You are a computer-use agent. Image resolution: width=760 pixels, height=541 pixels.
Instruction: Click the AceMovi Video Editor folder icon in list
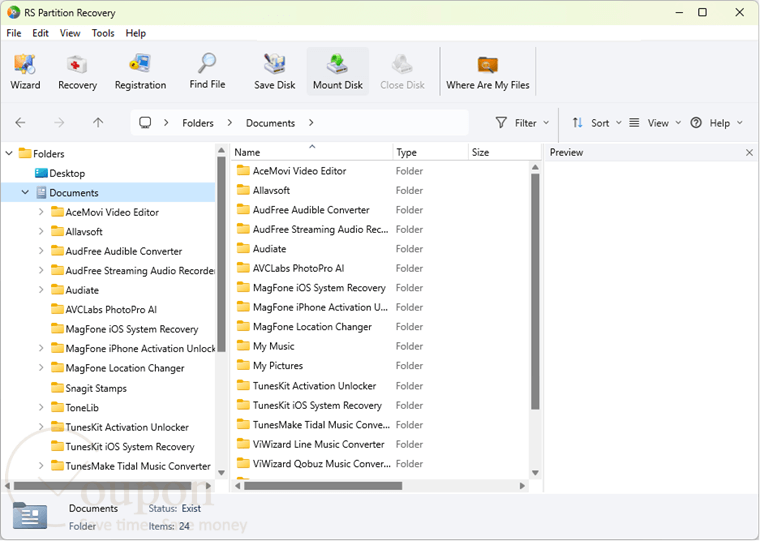click(x=243, y=171)
